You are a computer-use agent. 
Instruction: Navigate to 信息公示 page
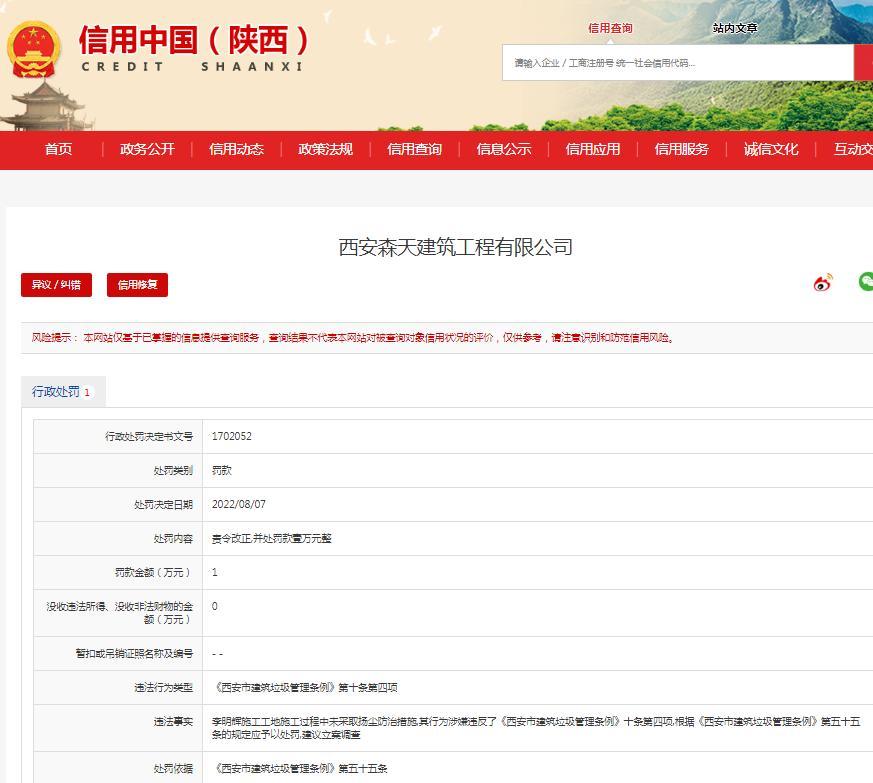[503, 149]
